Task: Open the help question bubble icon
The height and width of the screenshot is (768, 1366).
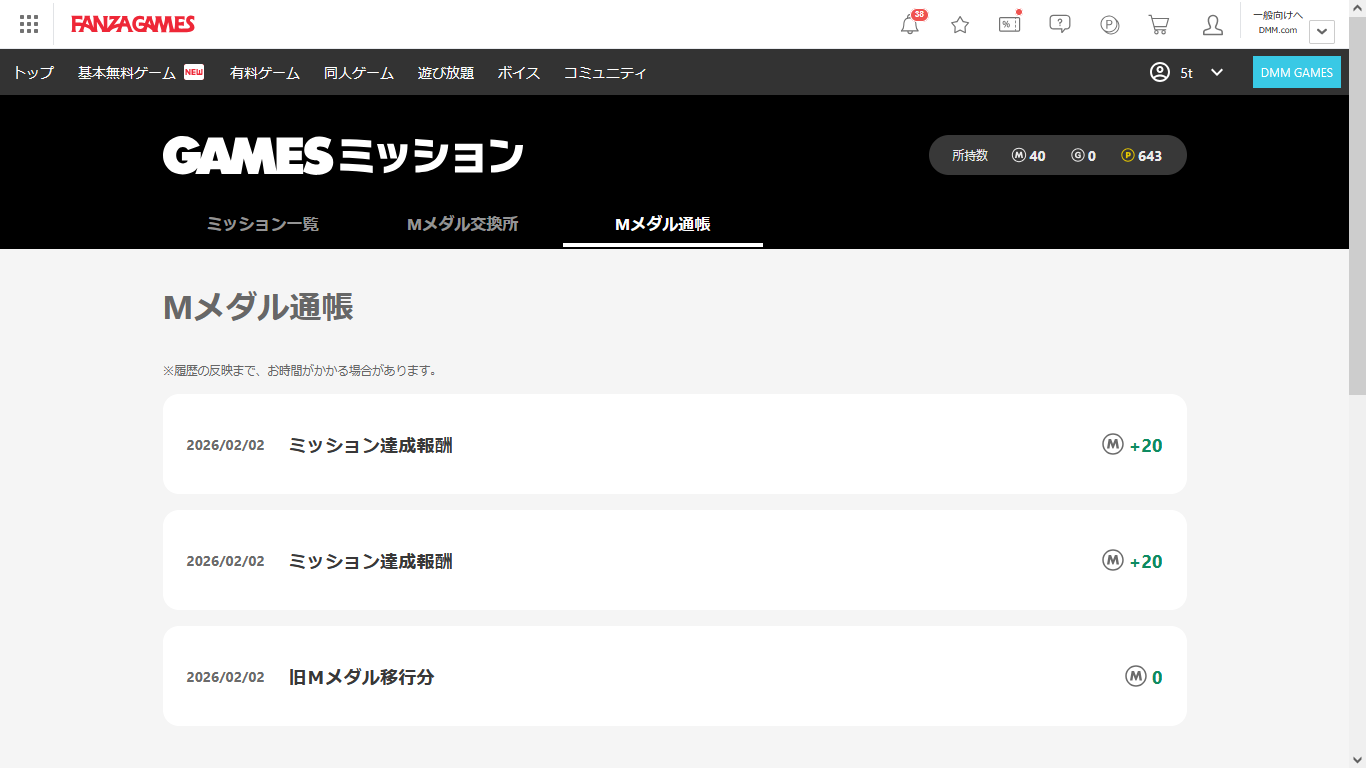Action: [x=1060, y=24]
